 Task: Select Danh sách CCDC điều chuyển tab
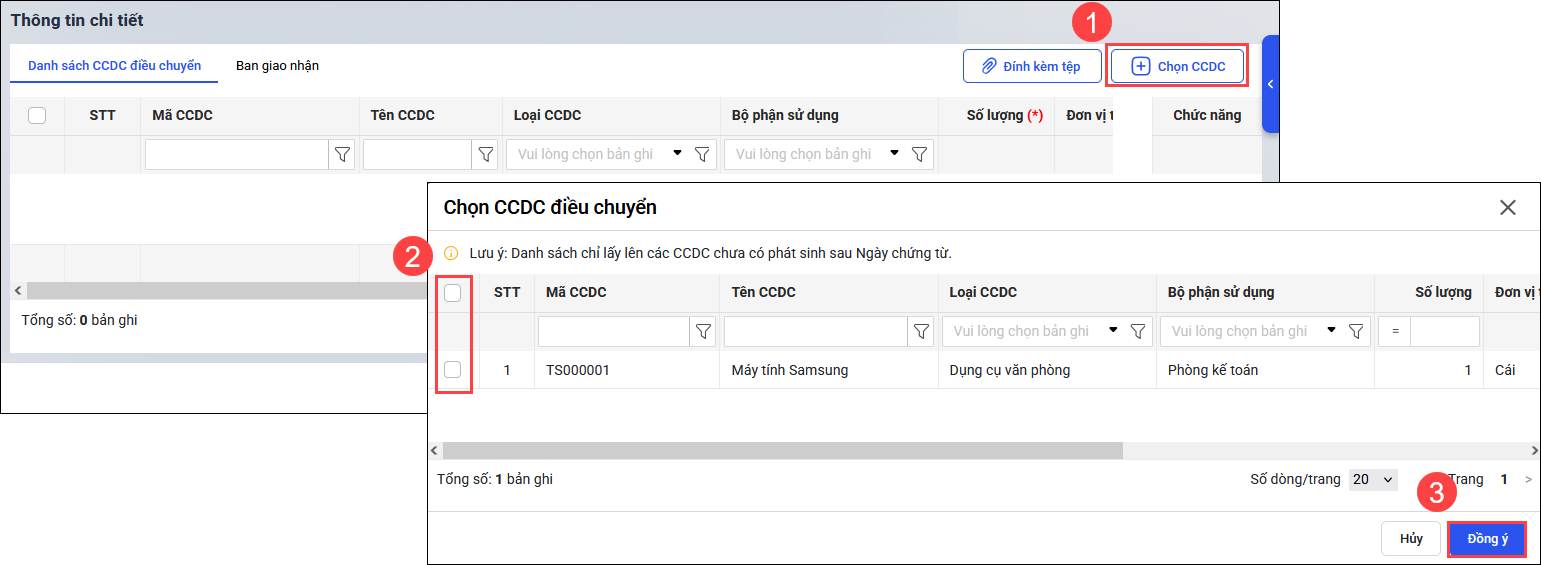[x=114, y=66]
